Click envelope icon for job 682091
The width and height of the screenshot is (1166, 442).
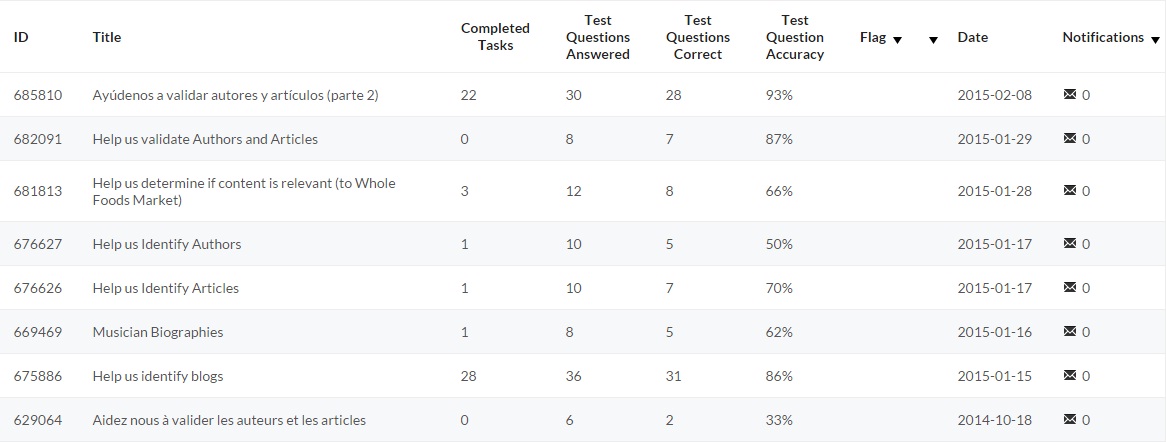(x=1070, y=139)
